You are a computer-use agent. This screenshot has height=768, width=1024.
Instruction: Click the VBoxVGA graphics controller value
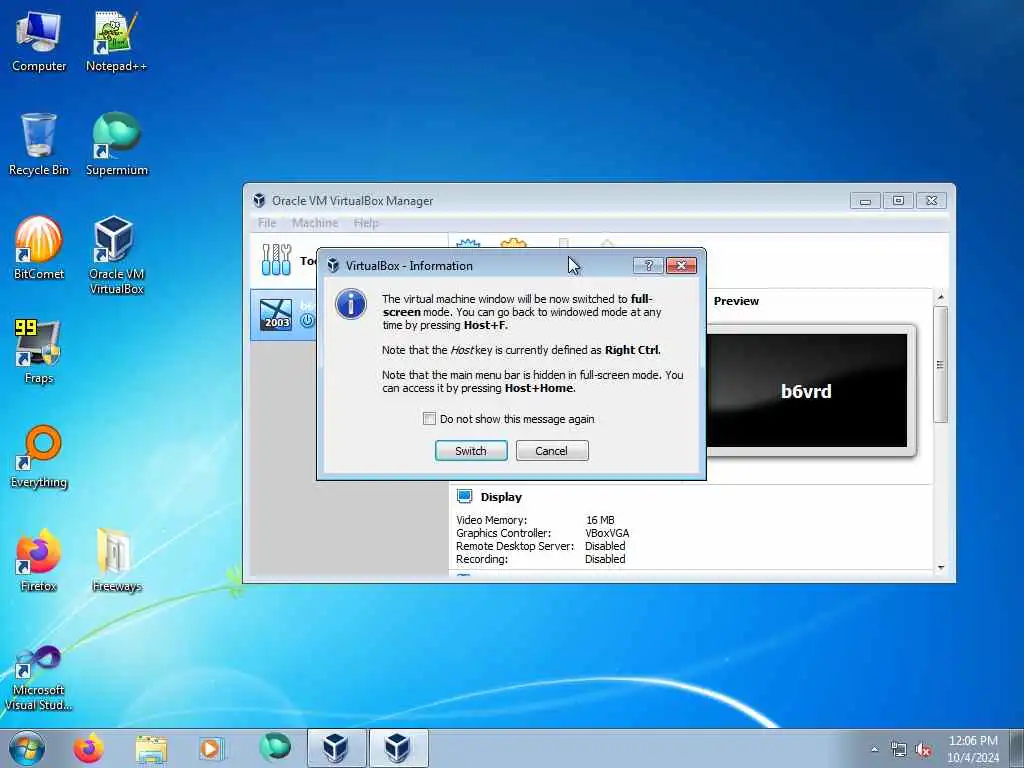(607, 533)
